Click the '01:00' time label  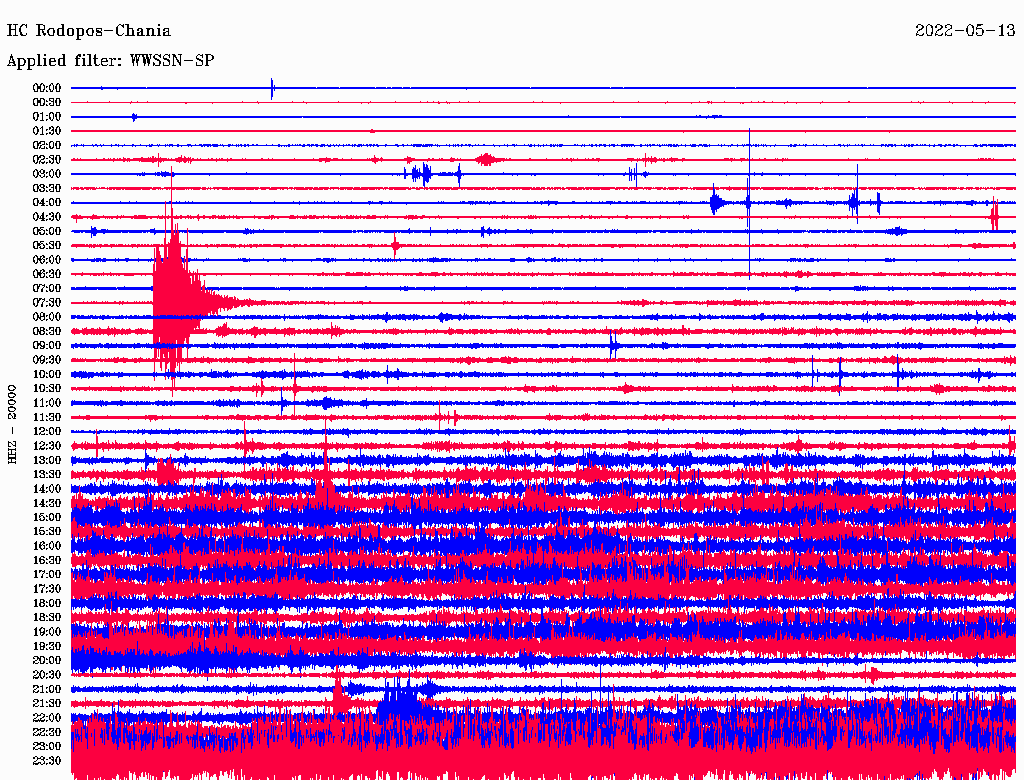click(47, 116)
